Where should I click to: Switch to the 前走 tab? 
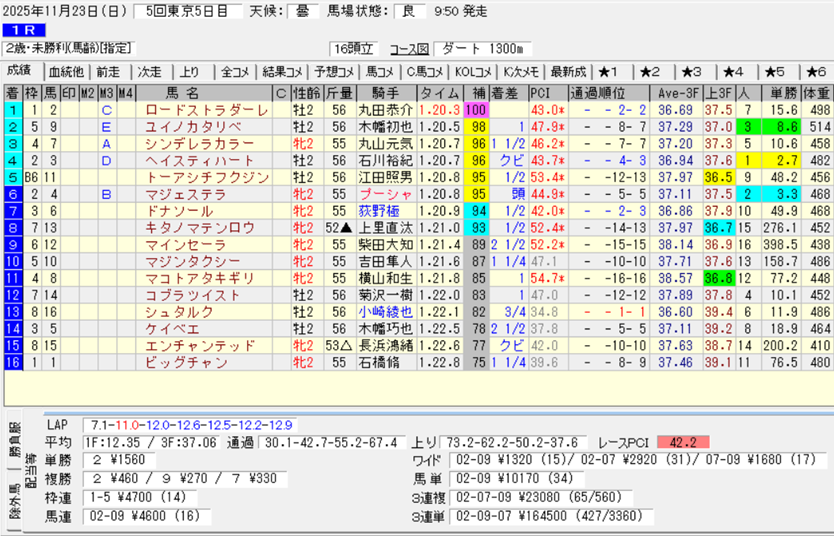pyautogui.click(x=107, y=72)
